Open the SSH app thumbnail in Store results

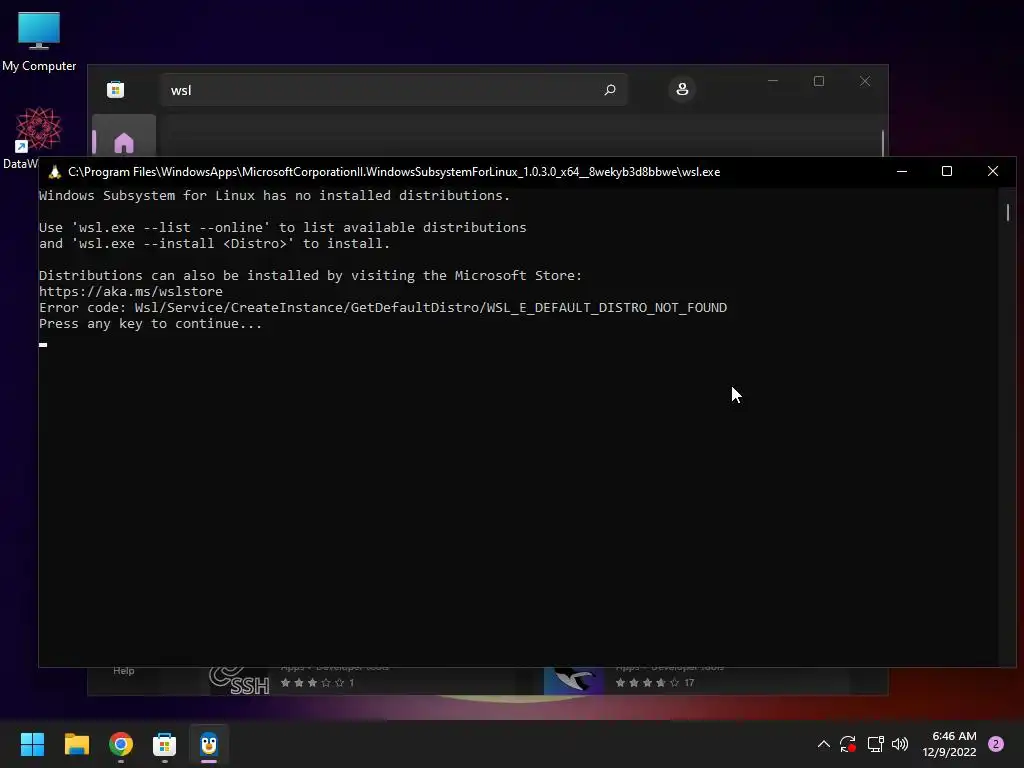point(239,680)
